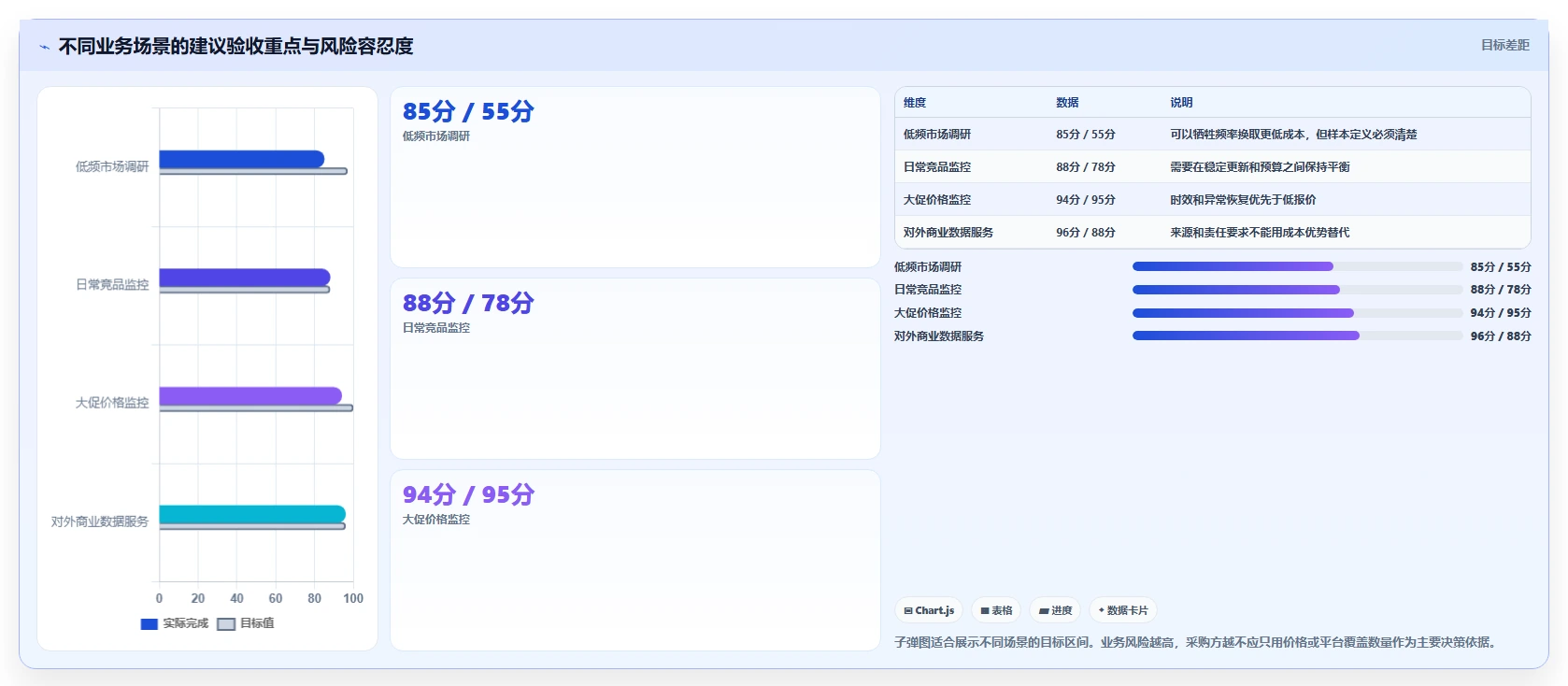Screen dimensions: 1568x686
Task: Click the 大促价格监控 progress bar
Action: 1297,313
